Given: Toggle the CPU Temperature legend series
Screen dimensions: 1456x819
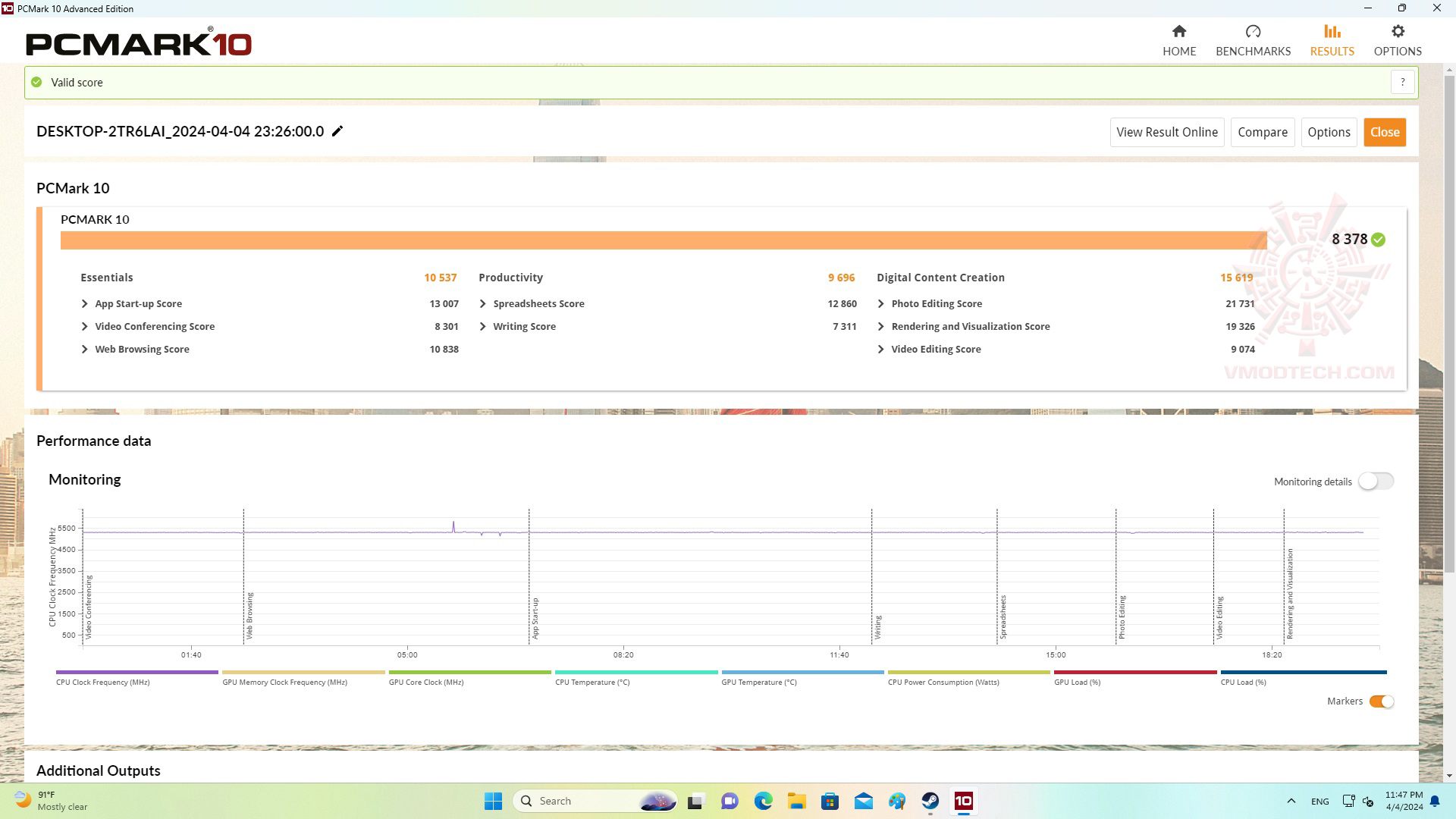Looking at the screenshot, I should (x=635, y=673).
